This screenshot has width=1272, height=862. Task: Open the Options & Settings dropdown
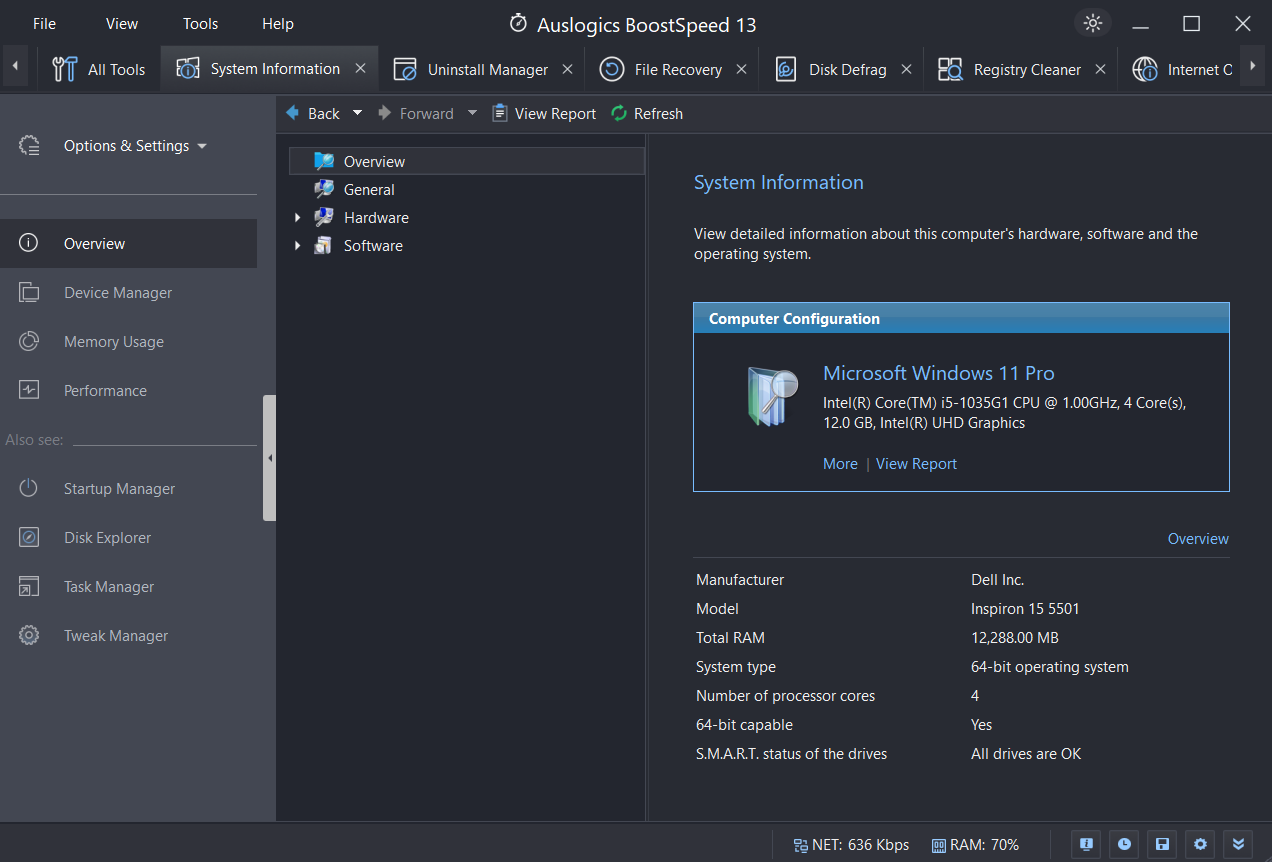click(135, 146)
